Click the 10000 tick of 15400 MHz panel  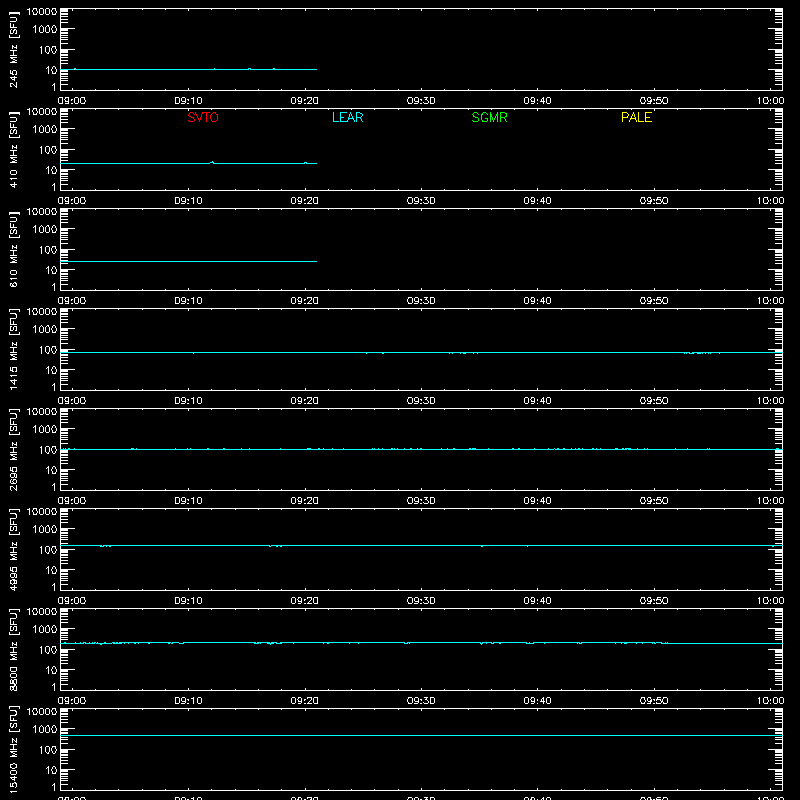[x=42, y=712]
